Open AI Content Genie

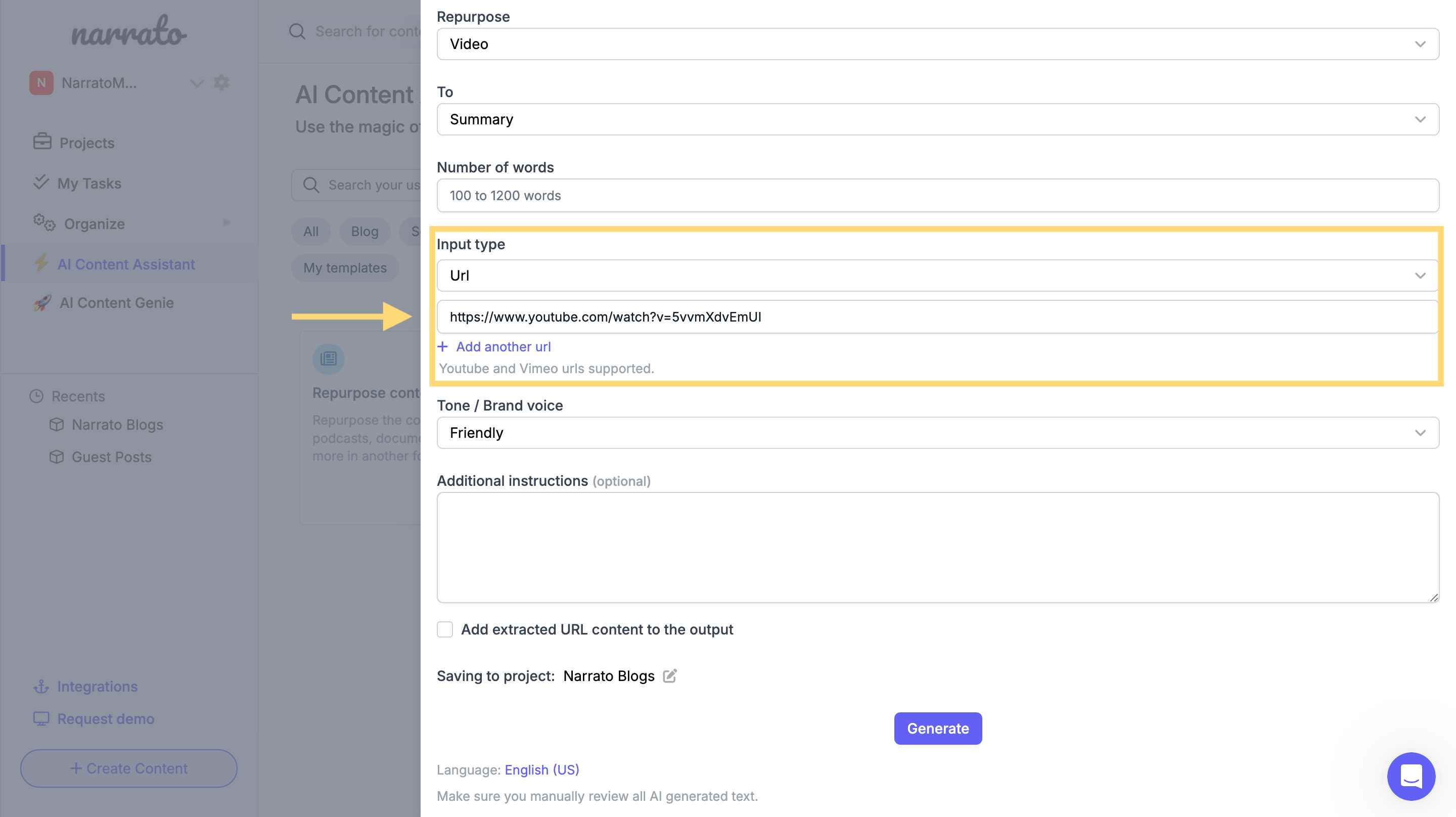pyautogui.click(x=116, y=302)
